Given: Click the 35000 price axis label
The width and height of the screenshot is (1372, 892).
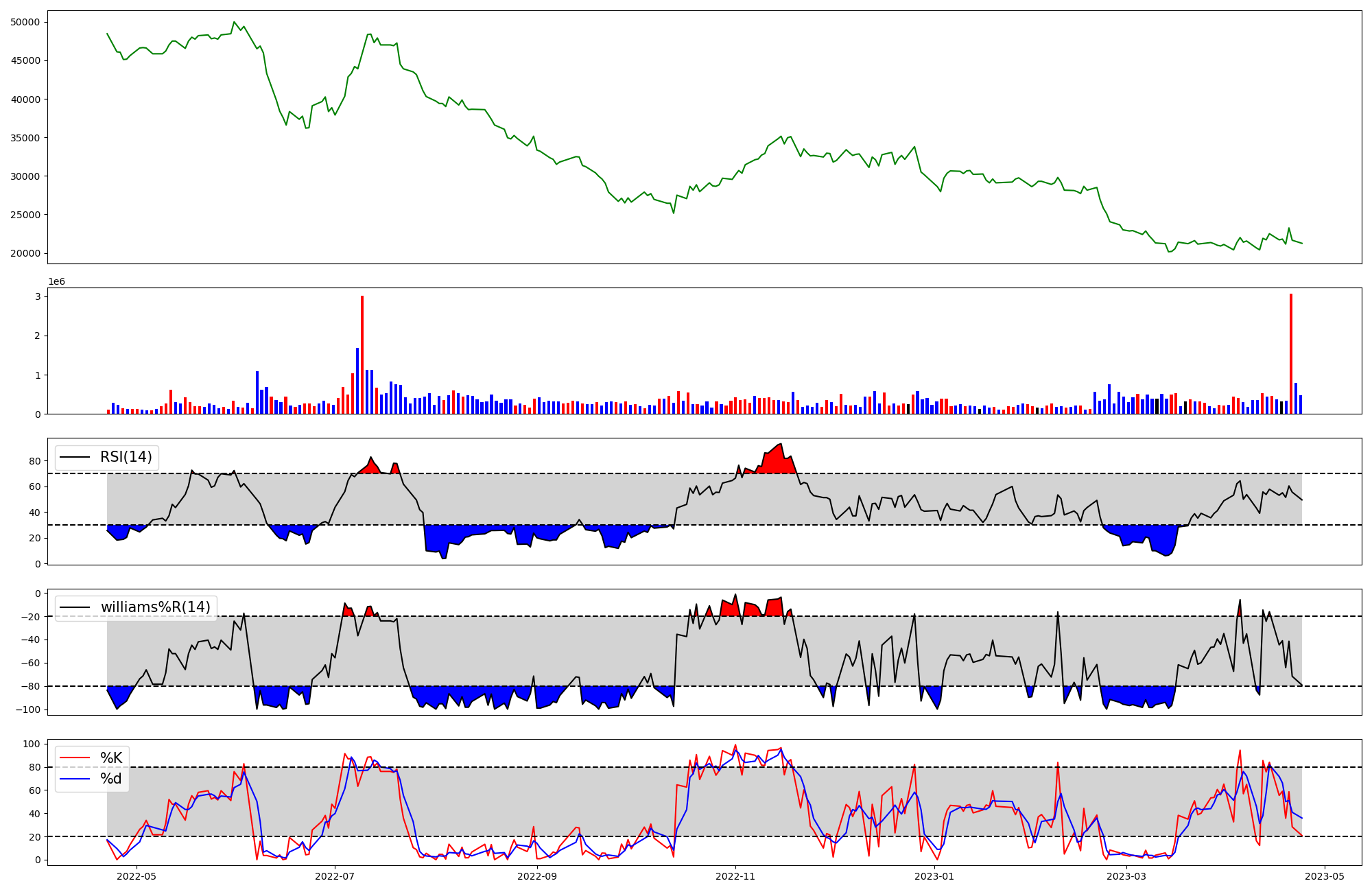Looking at the screenshot, I should [x=25, y=138].
